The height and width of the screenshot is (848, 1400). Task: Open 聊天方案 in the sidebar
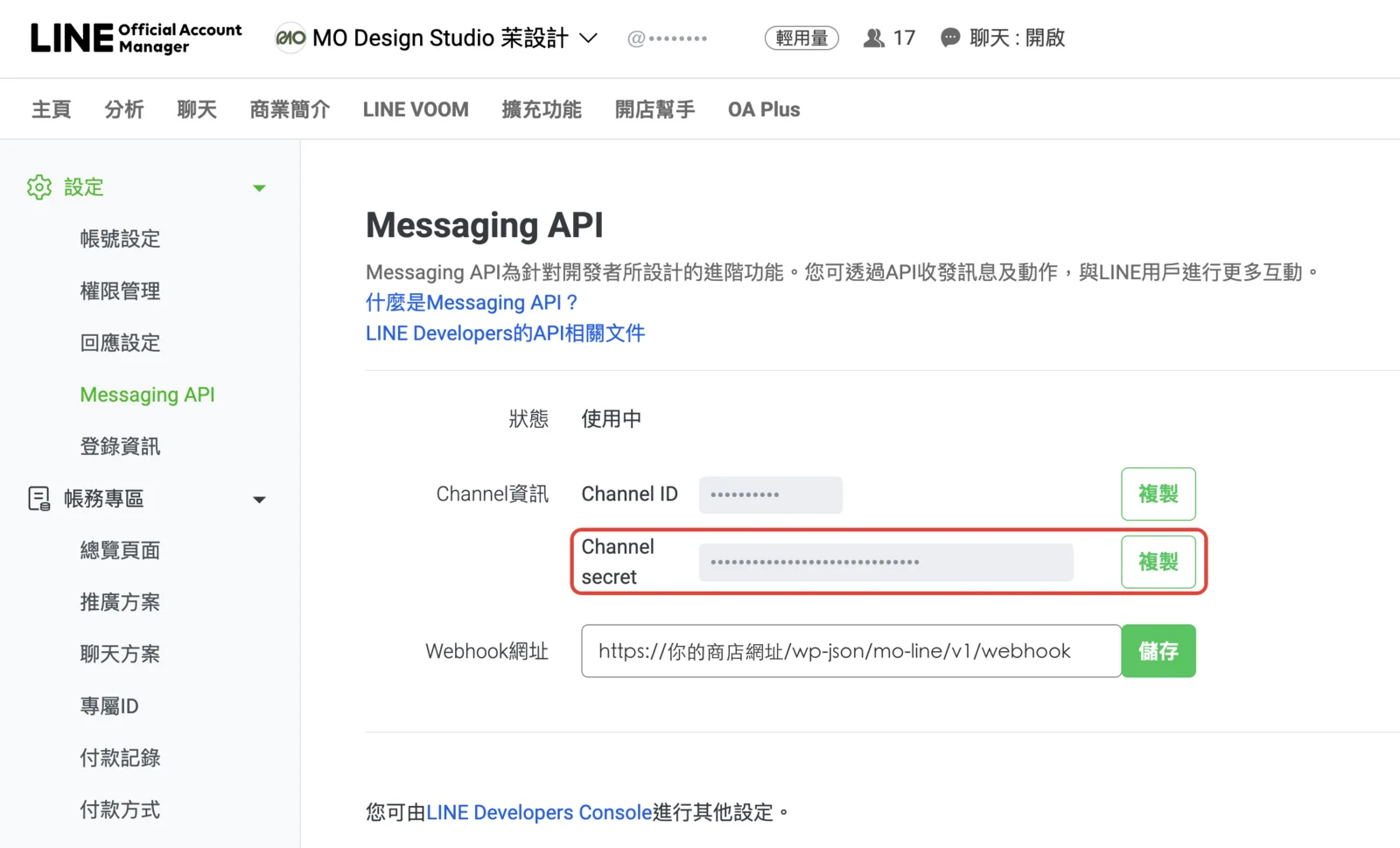pyautogui.click(x=120, y=654)
